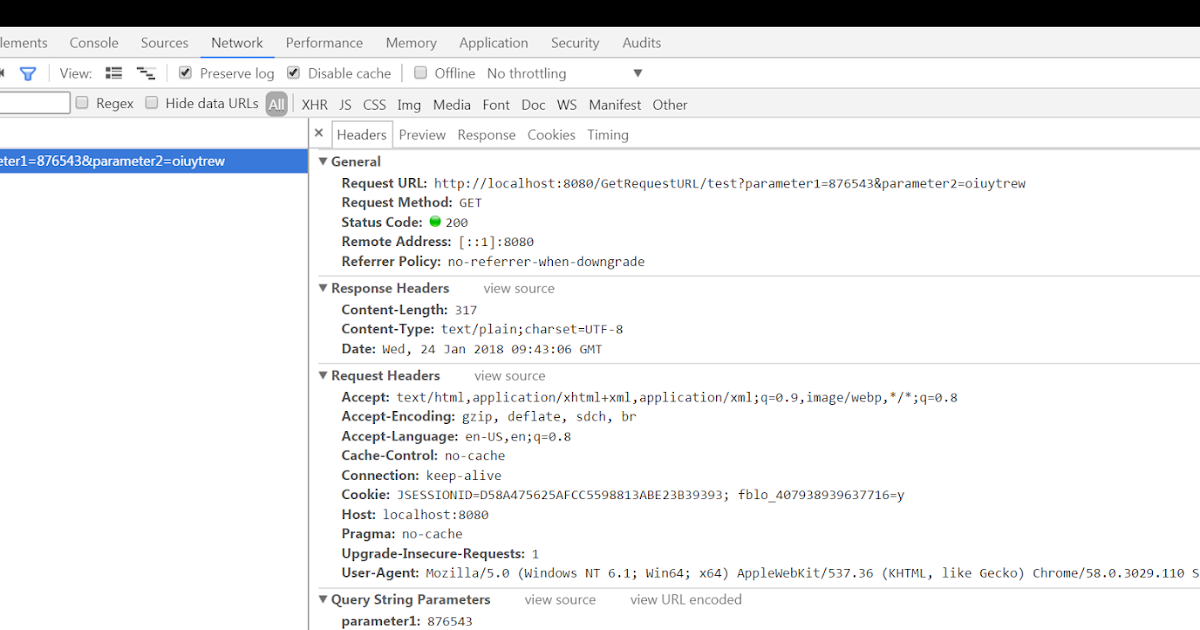The image size is (1200, 630).
Task: Open the Console panel
Action: point(93,42)
